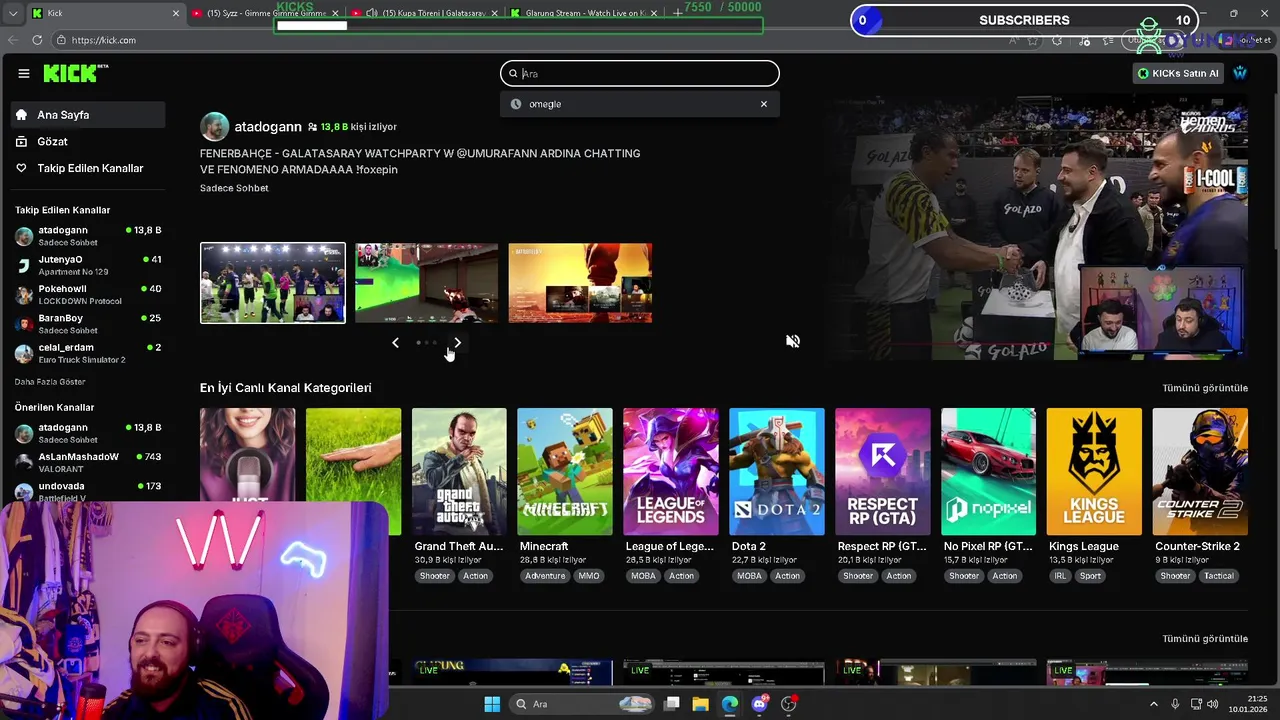This screenshot has height=720, width=1280.
Task: Open Sadece Sohbet category link under featured title
Action: 234,188
